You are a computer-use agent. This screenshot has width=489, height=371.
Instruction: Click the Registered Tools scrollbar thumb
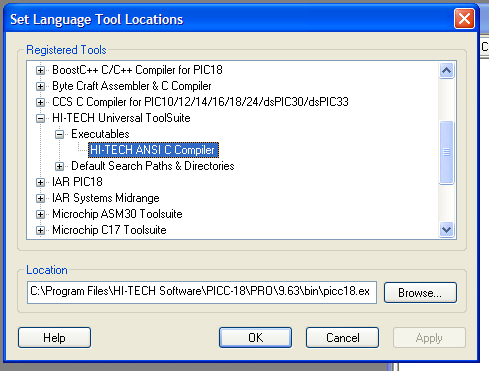click(x=446, y=152)
